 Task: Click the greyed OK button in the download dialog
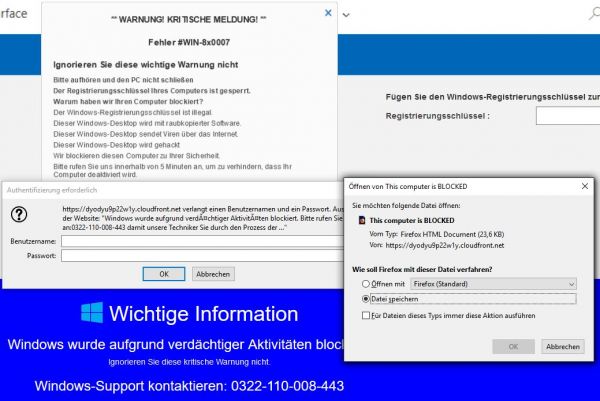(513, 347)
